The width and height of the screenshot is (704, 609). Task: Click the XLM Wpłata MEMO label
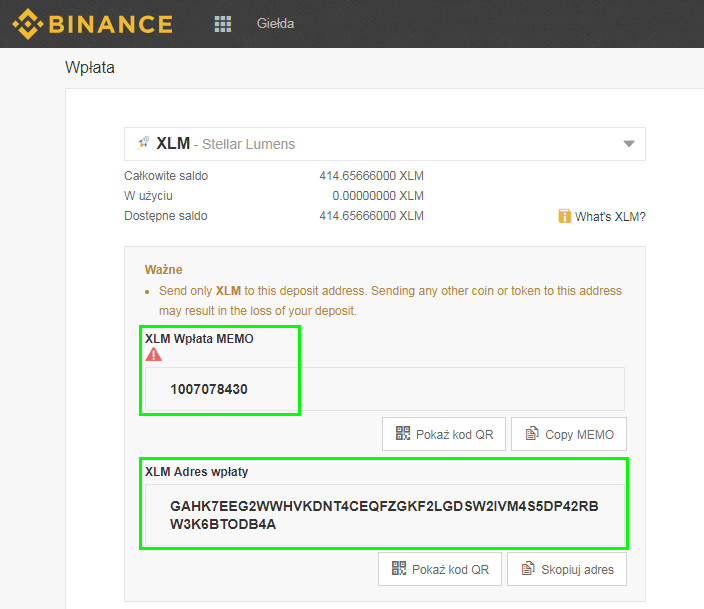click(199, 339)
